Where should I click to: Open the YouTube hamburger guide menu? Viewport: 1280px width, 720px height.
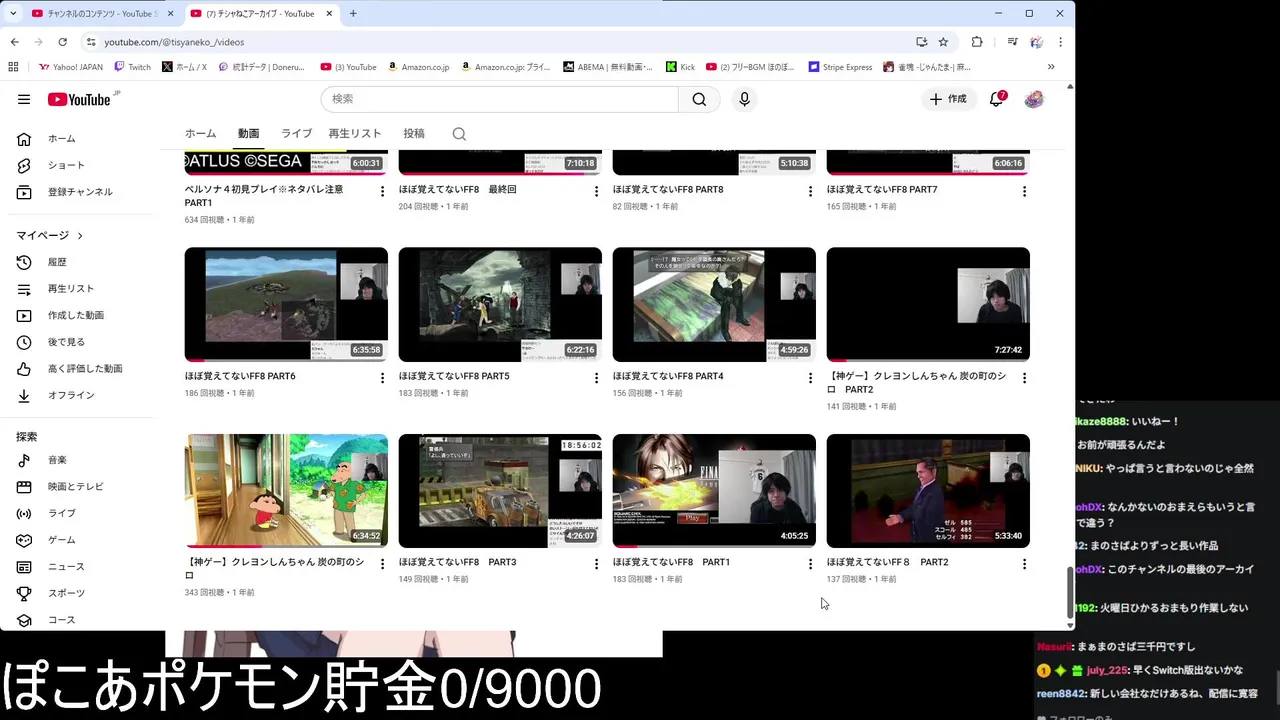24,99
